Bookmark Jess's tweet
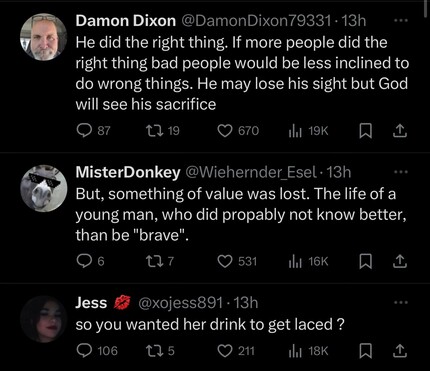430x371 pixels. tap(366, 351)
